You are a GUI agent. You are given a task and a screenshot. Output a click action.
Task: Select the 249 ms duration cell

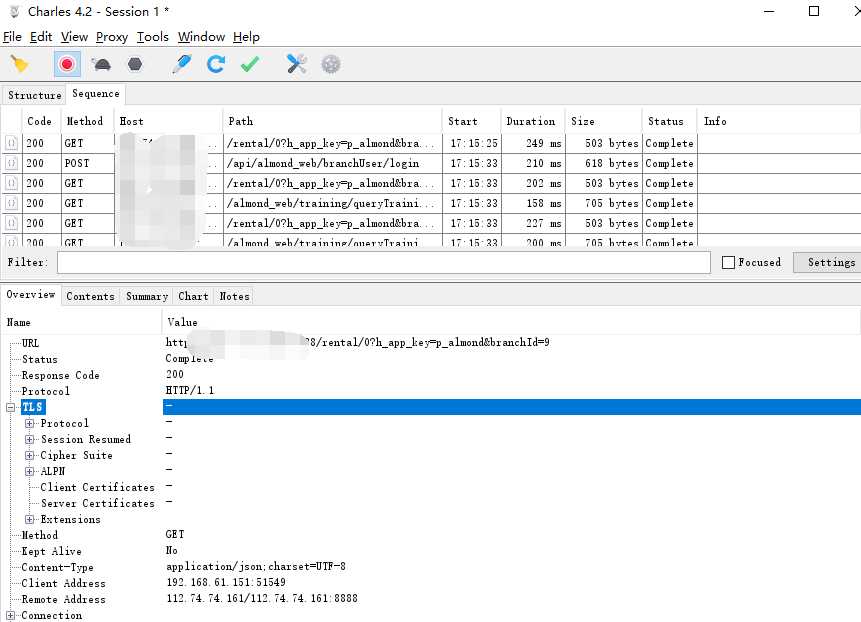click(x=533, y=143)
